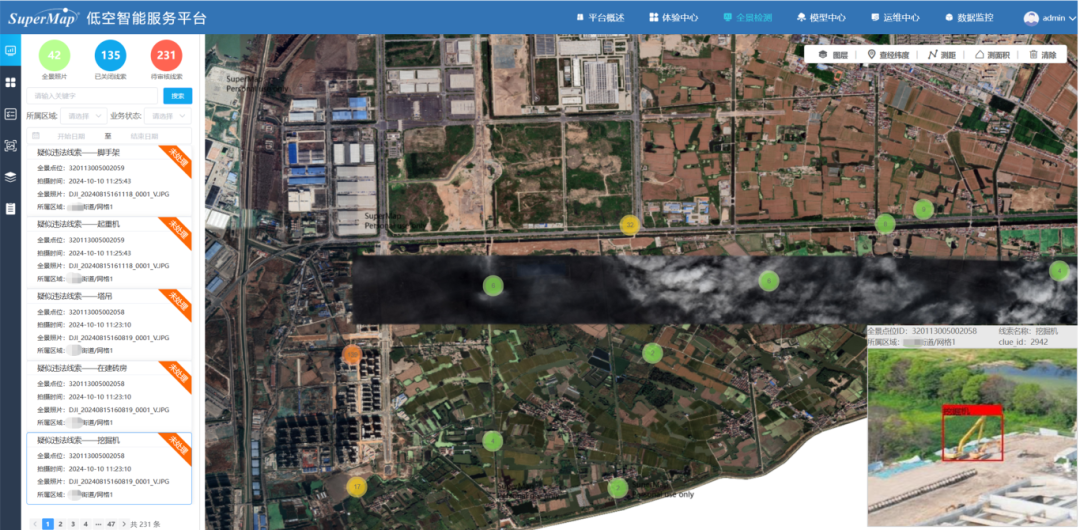This screenshot has height=530, width=1080.
Task: Open the checklist icon in the sidebar
Action: pos(10,114)
